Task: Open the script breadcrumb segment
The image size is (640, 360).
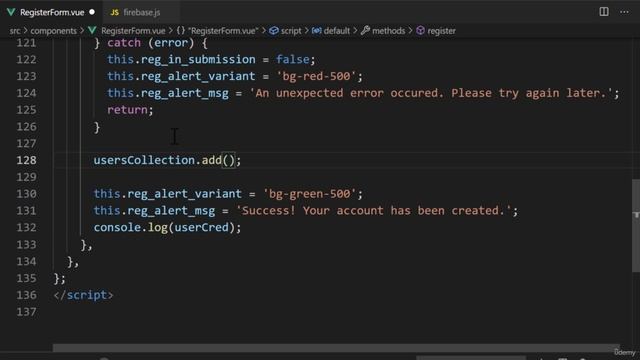Action: pos(291,31)
